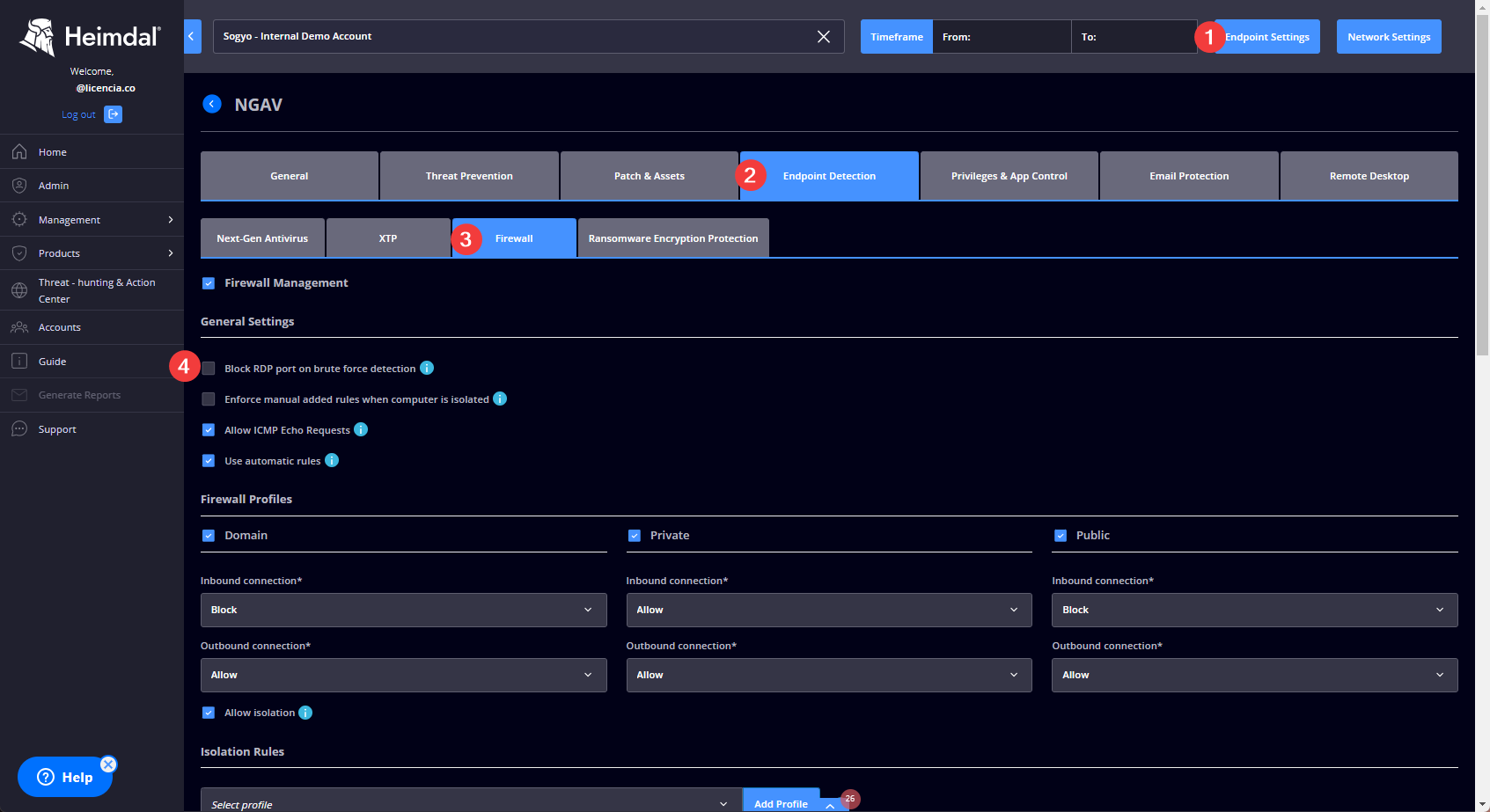This screenshot has height=812, width=1490.
Task: Click the To date field
Action: 1134,36
